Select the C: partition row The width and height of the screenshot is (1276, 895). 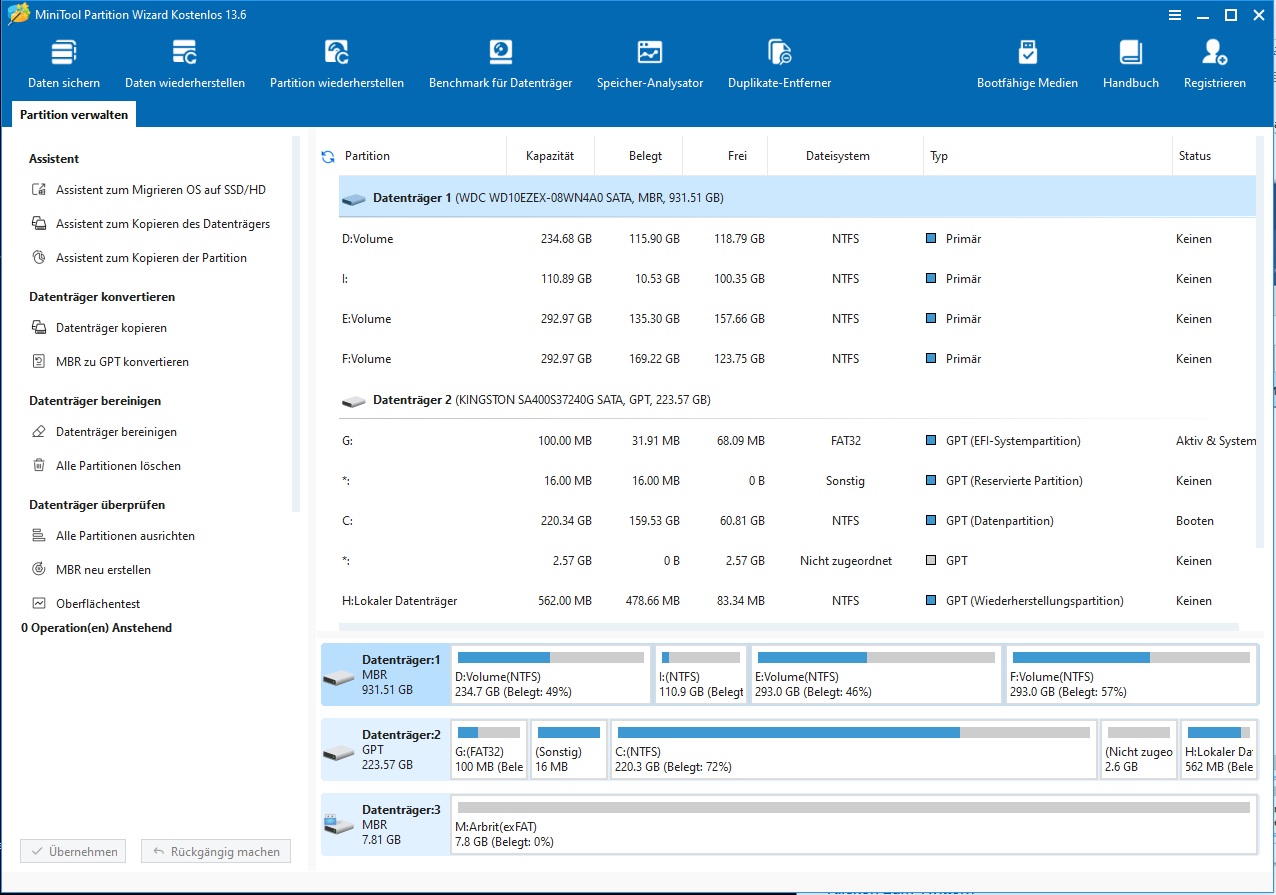(x=797, y=521)
